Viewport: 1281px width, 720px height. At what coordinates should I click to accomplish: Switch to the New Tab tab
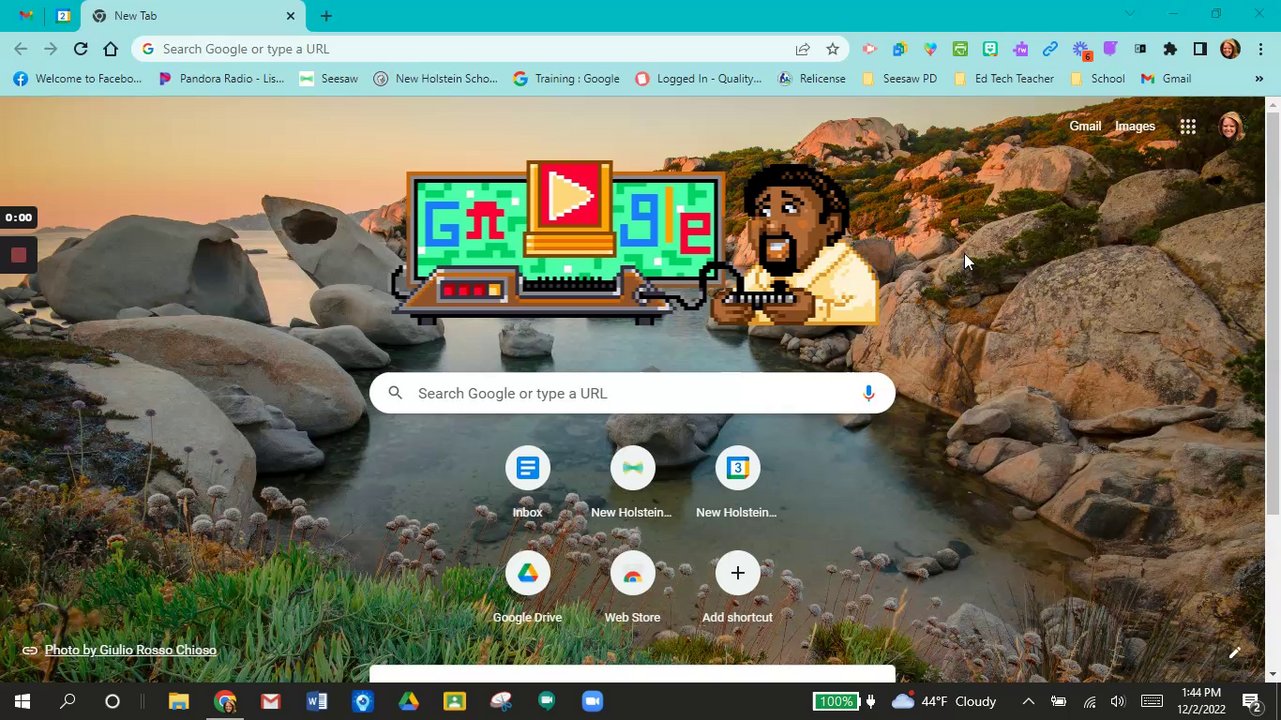193,16
